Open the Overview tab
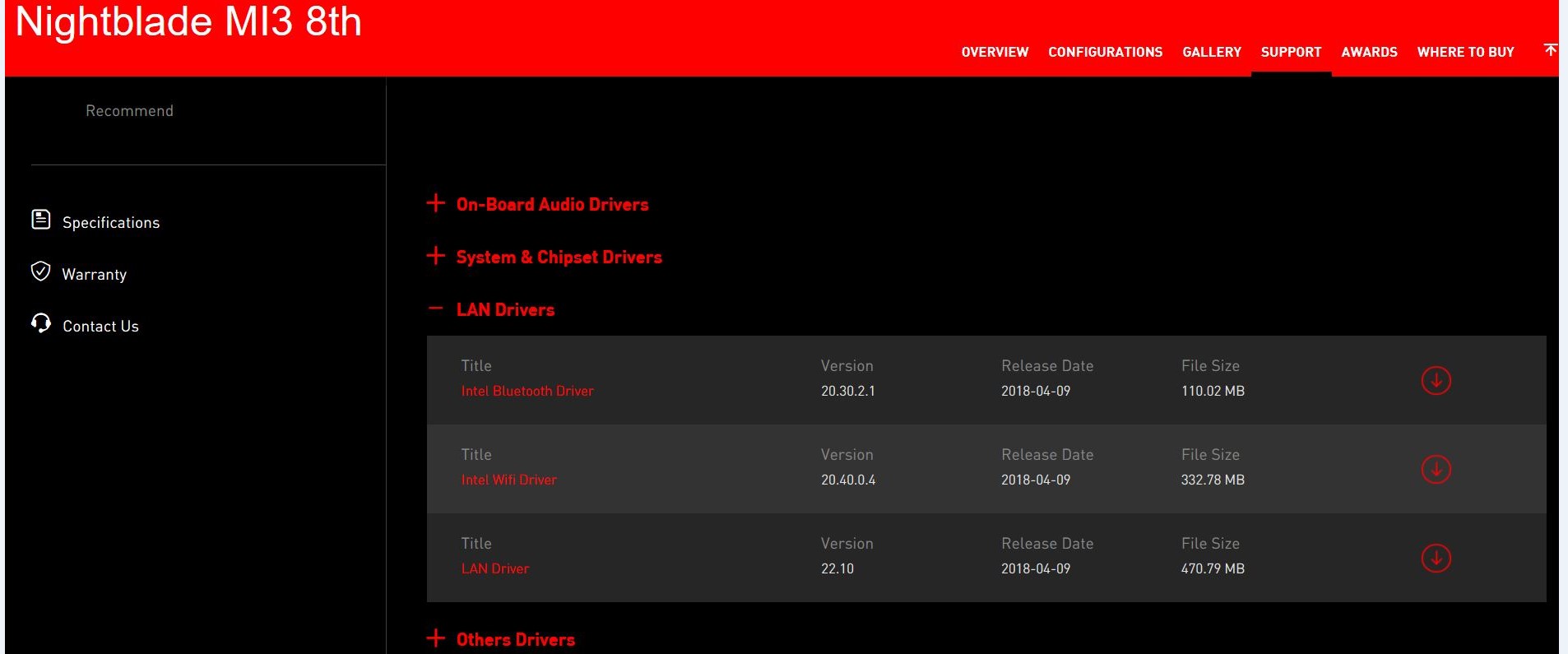The image size is (1568, 654). point(995,52)
